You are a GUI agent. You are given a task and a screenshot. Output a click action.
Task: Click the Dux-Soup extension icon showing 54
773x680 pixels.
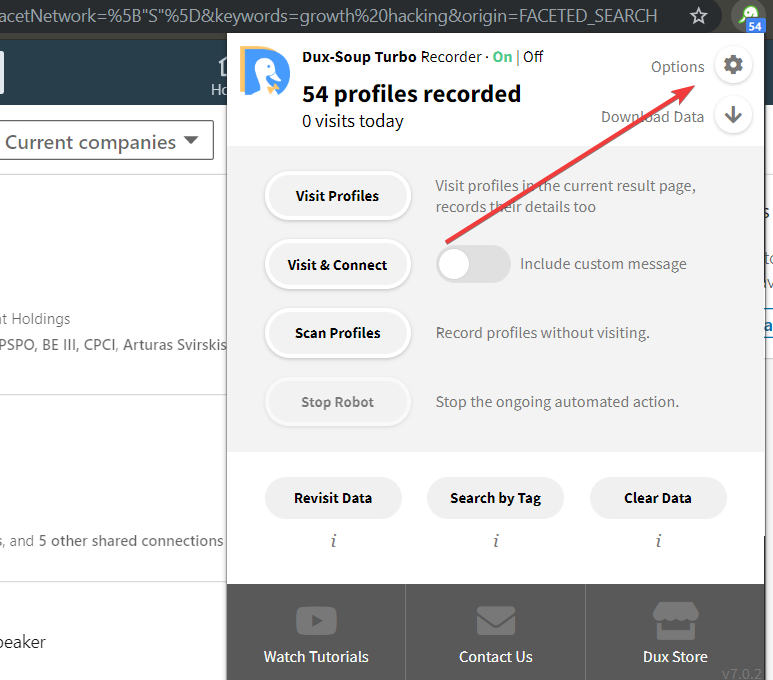[749, 17]
